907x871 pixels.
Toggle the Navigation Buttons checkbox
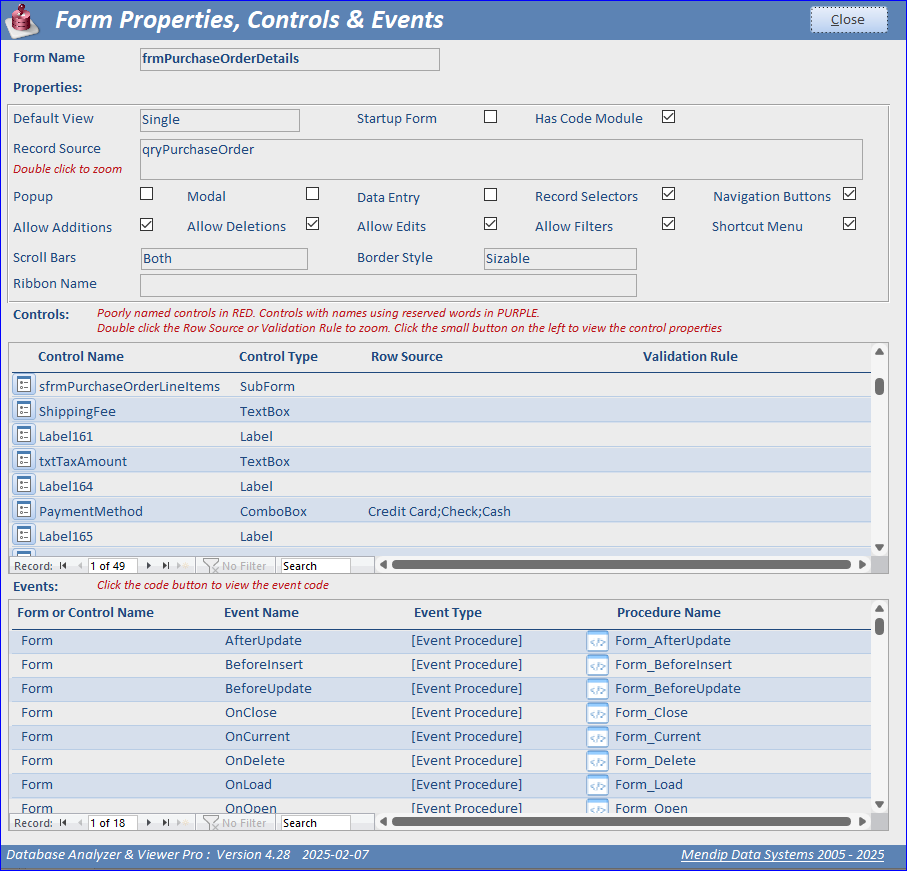(849, 193)
